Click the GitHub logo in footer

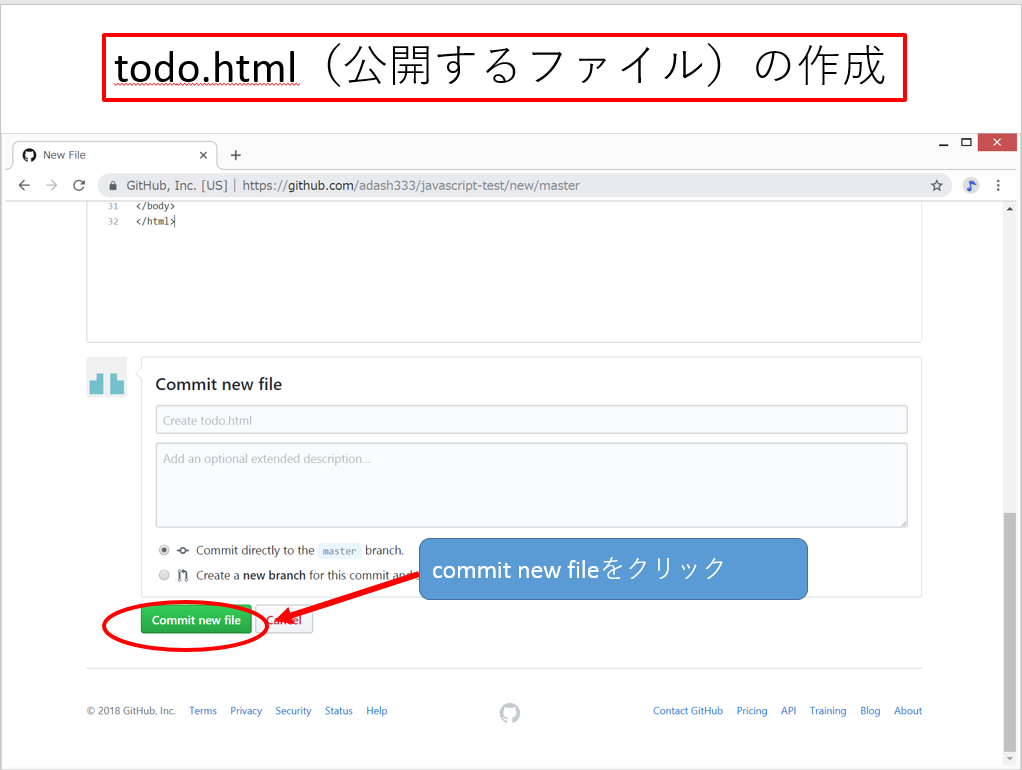[x=510, y=712]
